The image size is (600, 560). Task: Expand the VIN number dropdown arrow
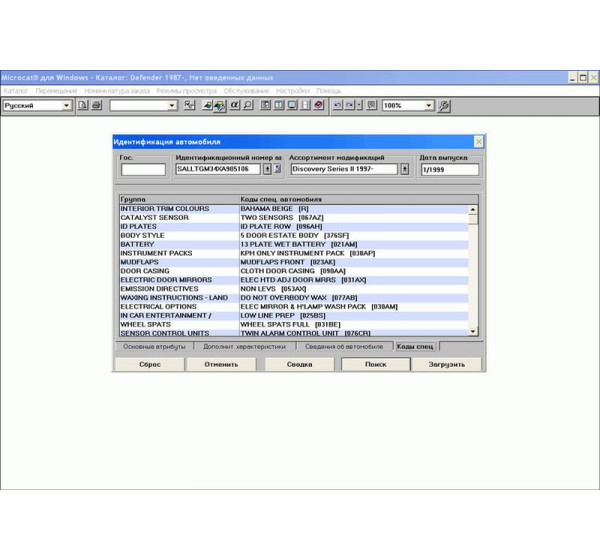tap(267, 169)
